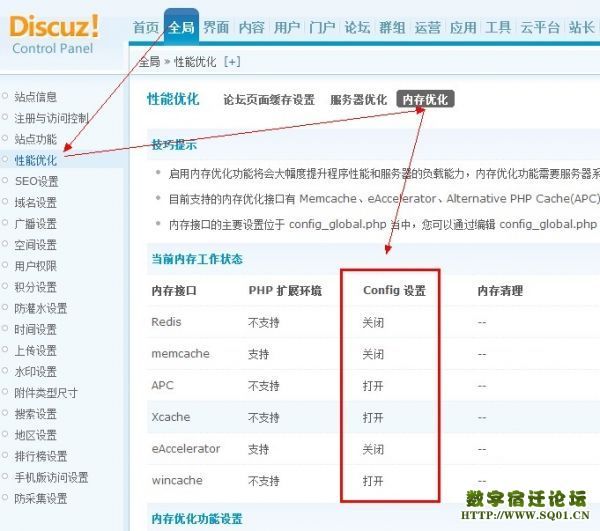Open 搜索设置 in the sidebar
Viewport: 600px width, 531px height.
click(36, 414)
